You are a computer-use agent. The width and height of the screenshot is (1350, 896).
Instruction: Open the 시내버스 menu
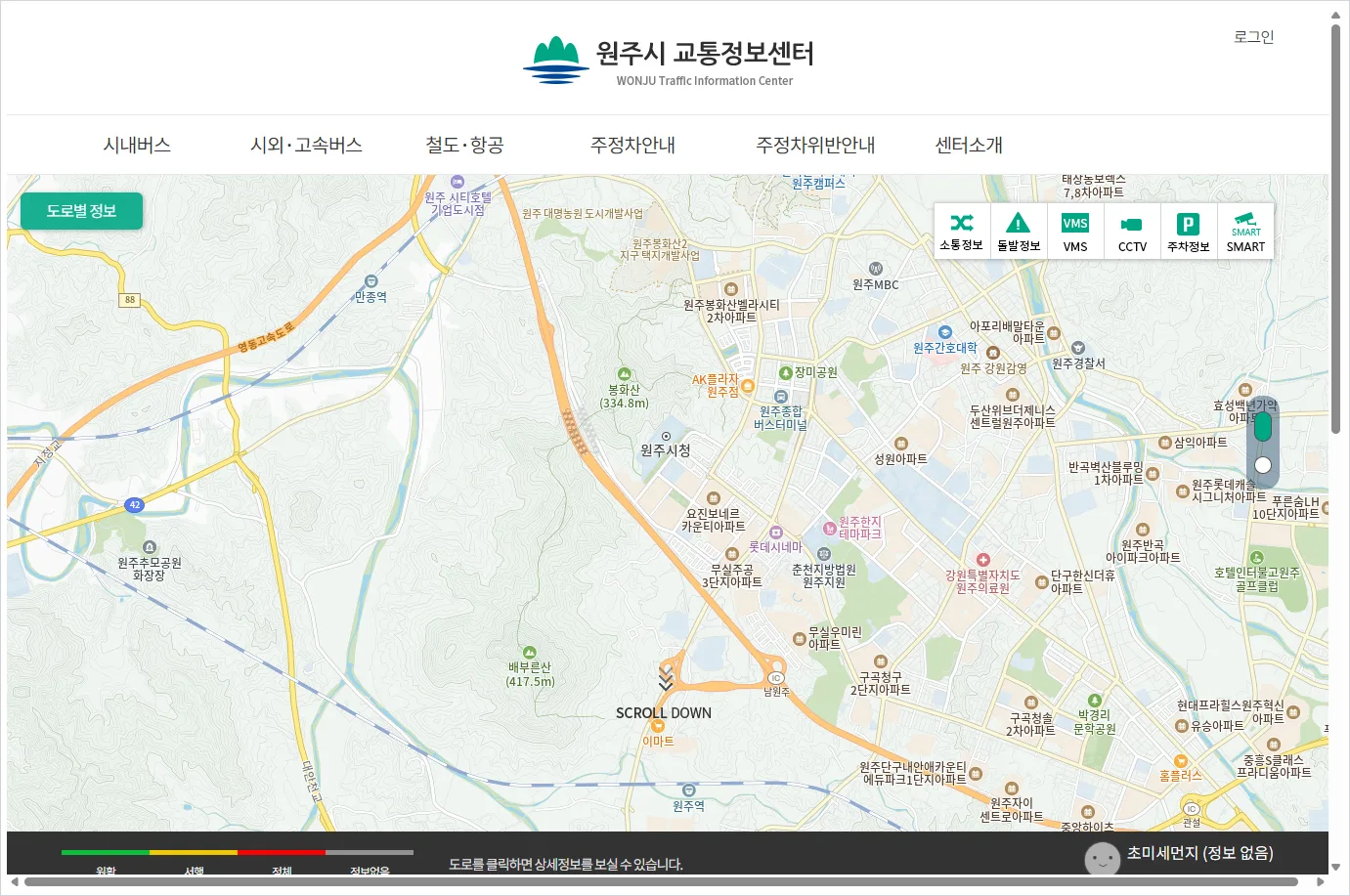(137, 145)
